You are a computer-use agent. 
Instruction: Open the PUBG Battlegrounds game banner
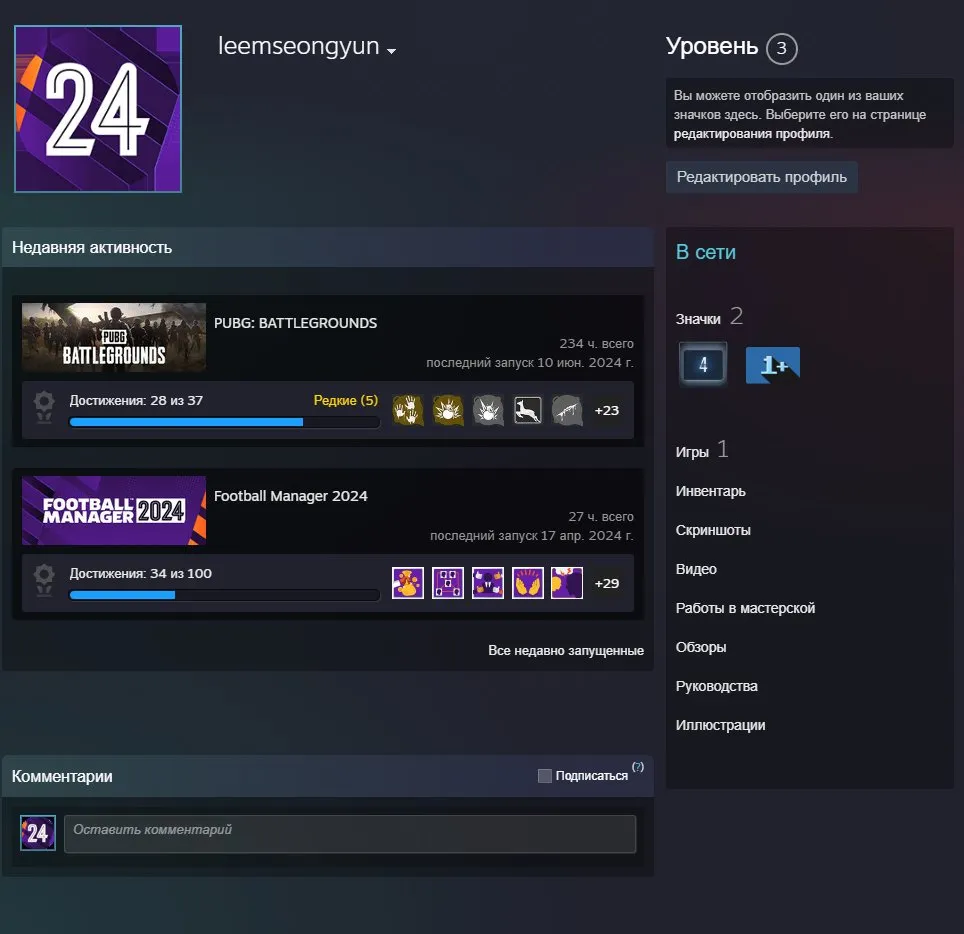coord(114,337)
